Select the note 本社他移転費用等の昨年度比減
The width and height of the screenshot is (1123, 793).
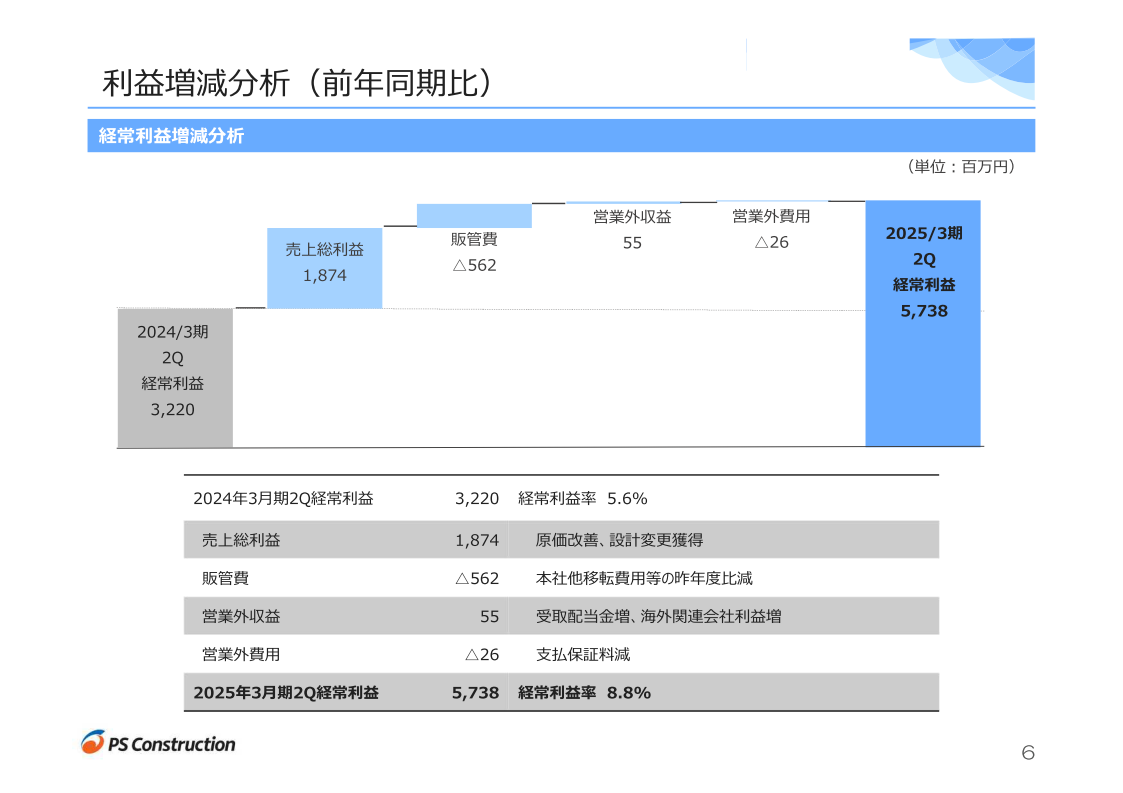tap(644, 578)
